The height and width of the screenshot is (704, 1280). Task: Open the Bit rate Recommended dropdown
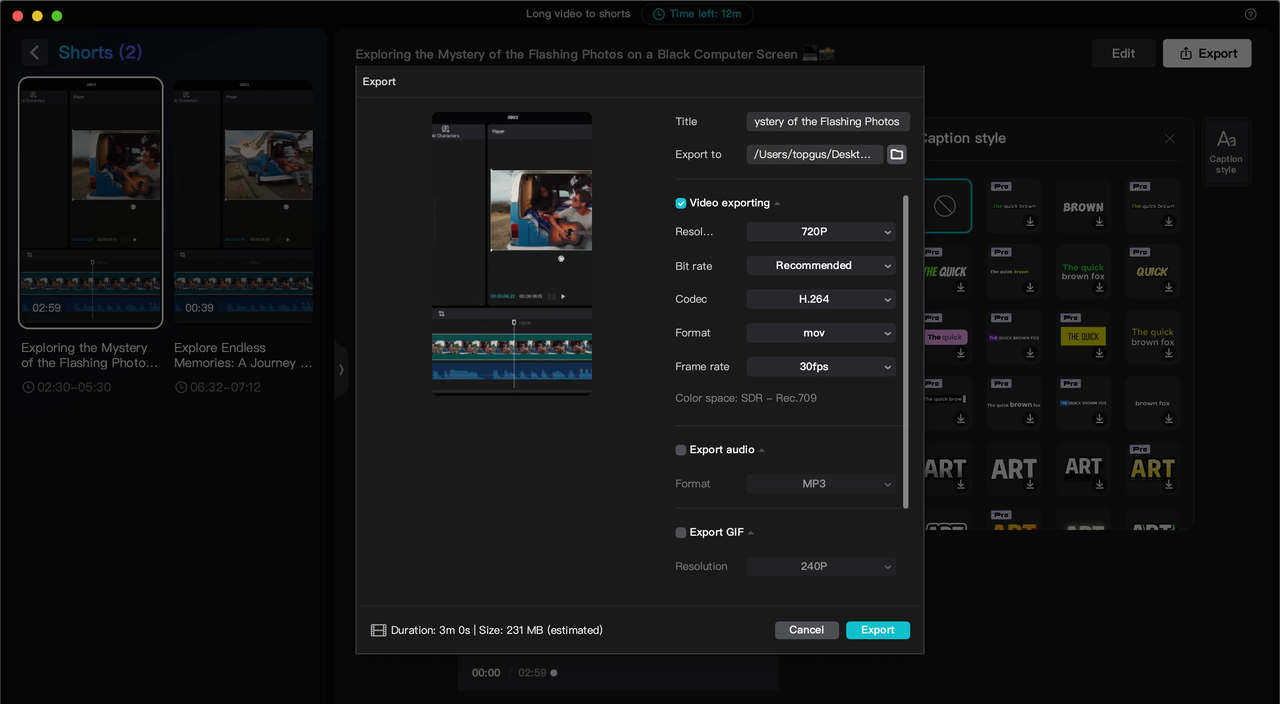pos(821,266)
